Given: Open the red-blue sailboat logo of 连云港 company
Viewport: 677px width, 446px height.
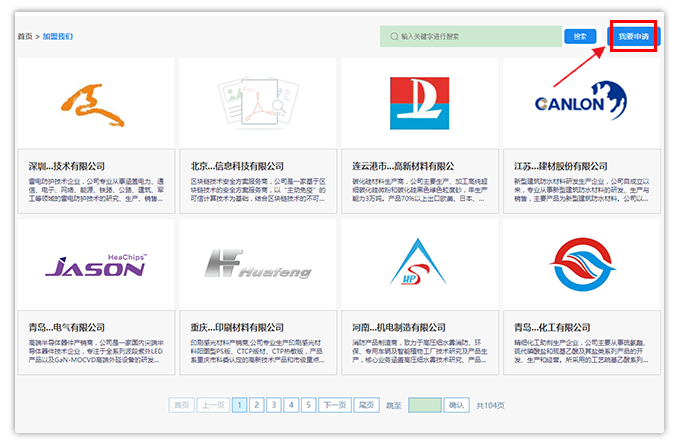Looking at the screenshot, I should (419, 103).
